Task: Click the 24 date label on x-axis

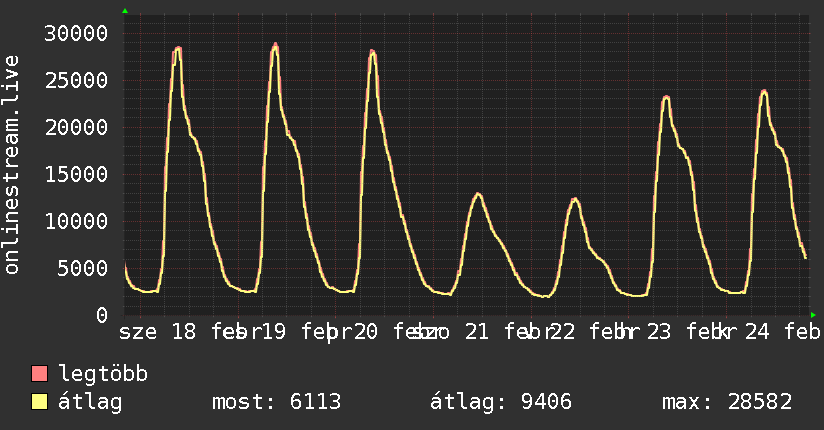Action: (x=757, y=332)
